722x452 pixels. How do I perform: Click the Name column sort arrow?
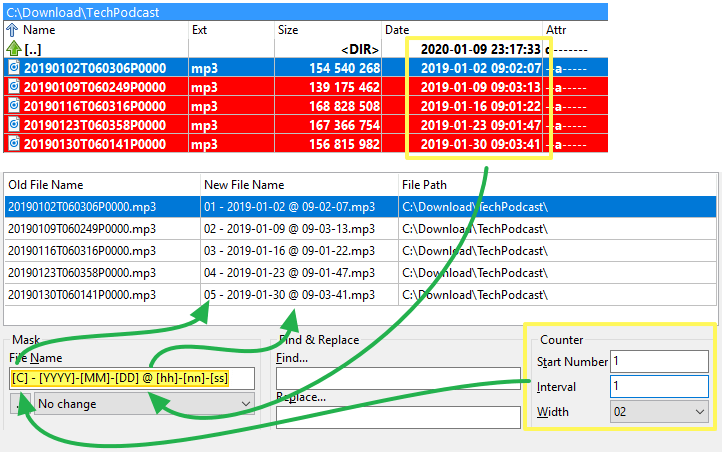point(12,30)
